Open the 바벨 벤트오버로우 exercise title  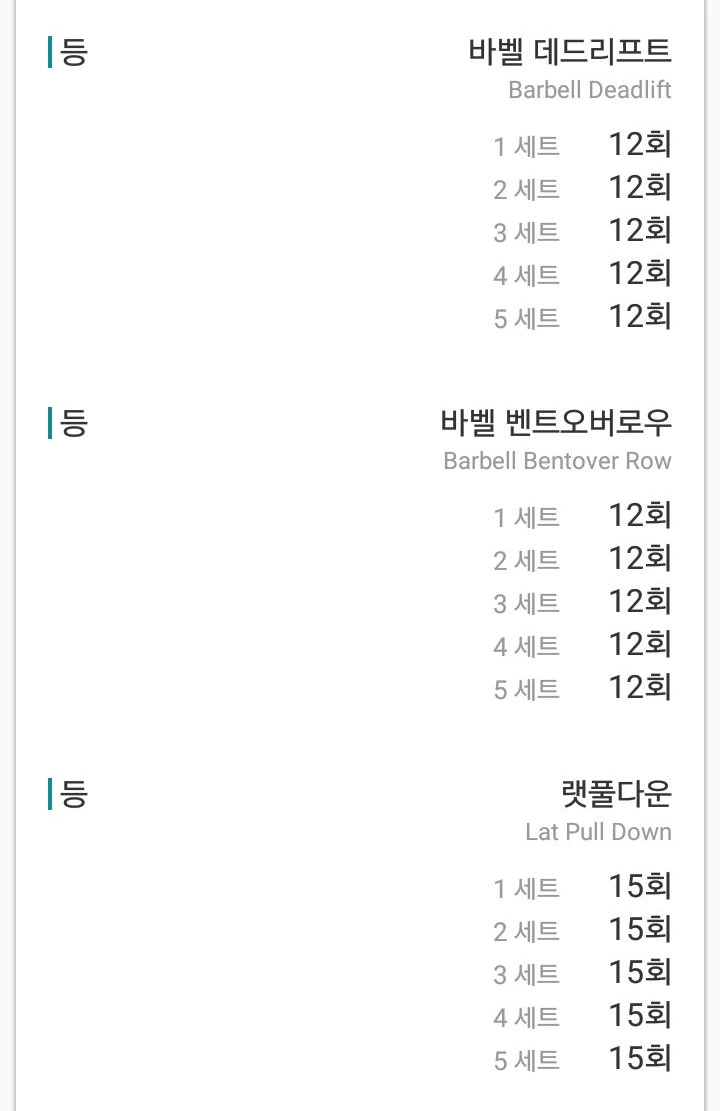556,422
